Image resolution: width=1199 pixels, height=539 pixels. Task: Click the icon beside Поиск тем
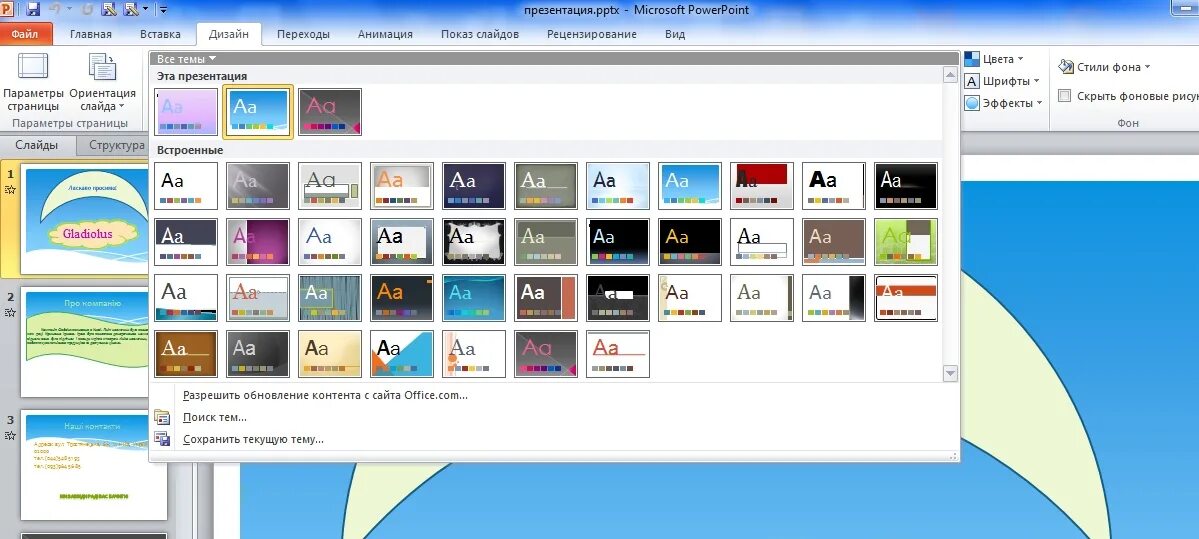coord(161,417)
